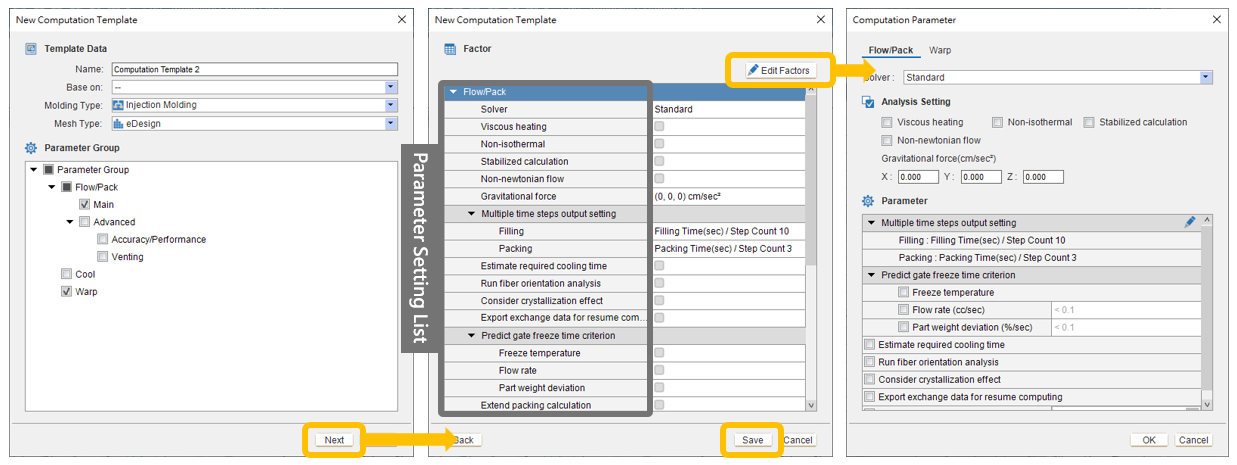The height and width of the screenshot is (465, 1237).
Task: Toggle the Main checkbox under Flow/Pack
Action: [85, 204]
